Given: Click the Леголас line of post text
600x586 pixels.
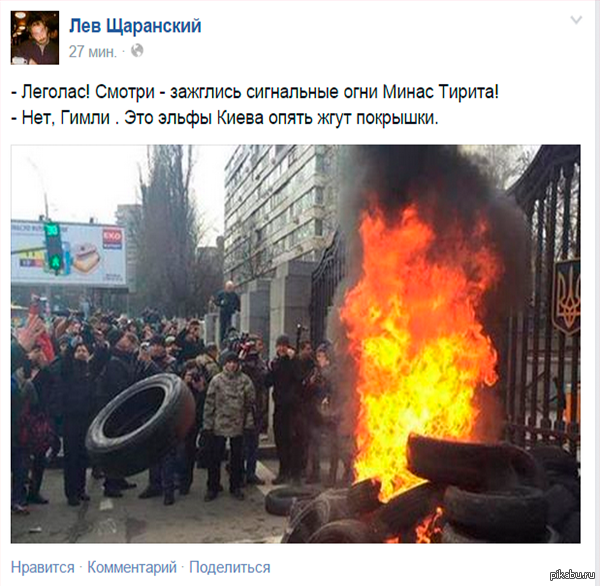Looking at the screenshot, I should [255, 92].
